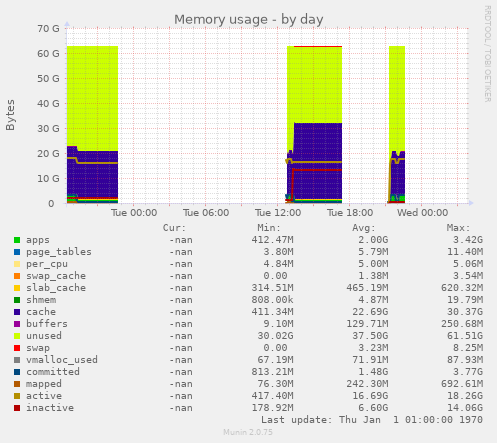Screen dimensions: 497x443
Task: Select the 'swap' legend label
Action: [x=38, y=348]
